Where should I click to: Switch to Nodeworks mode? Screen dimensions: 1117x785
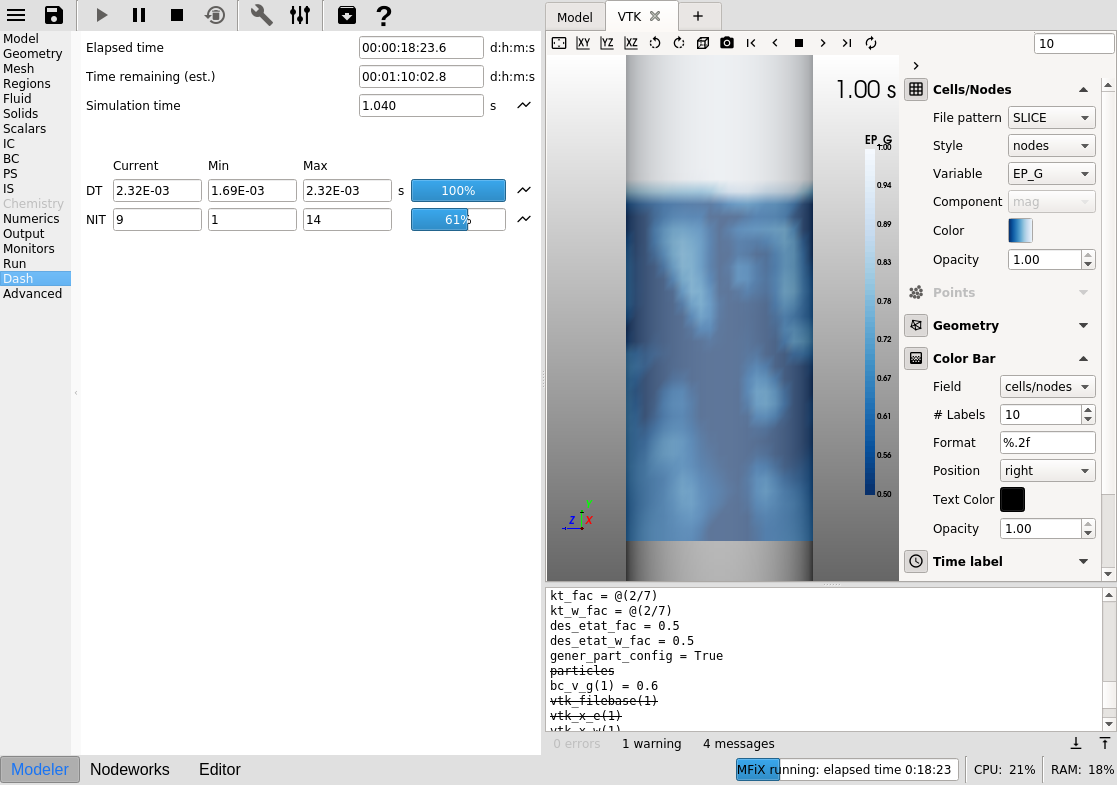130,769
